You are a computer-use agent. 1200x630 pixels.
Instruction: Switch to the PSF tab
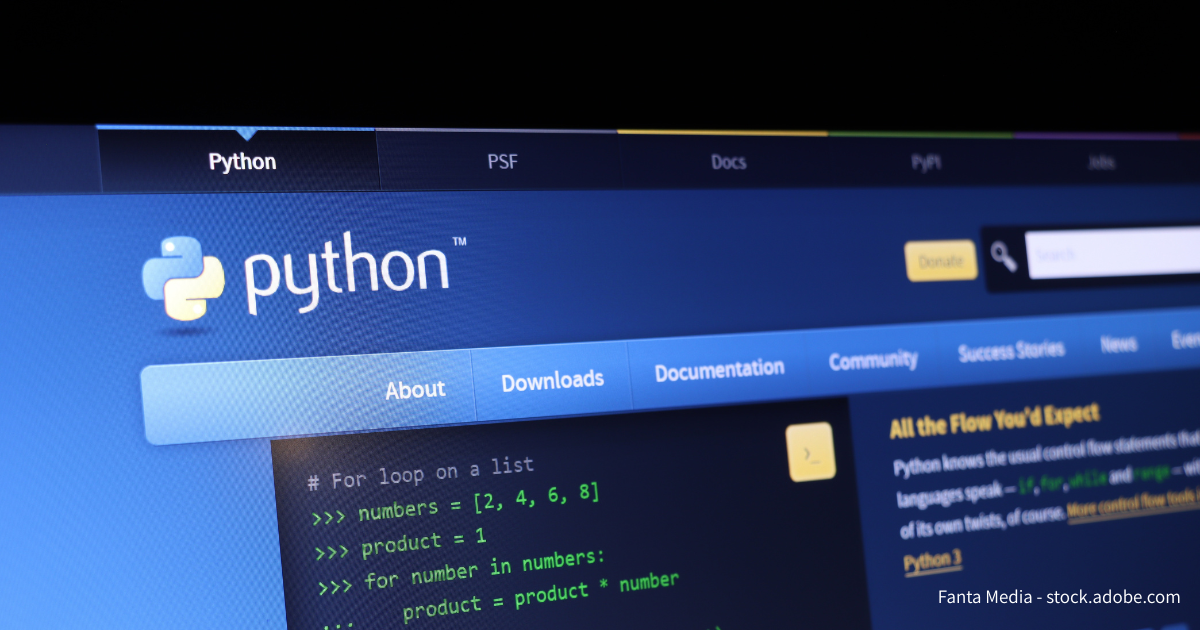coord(504,161)
